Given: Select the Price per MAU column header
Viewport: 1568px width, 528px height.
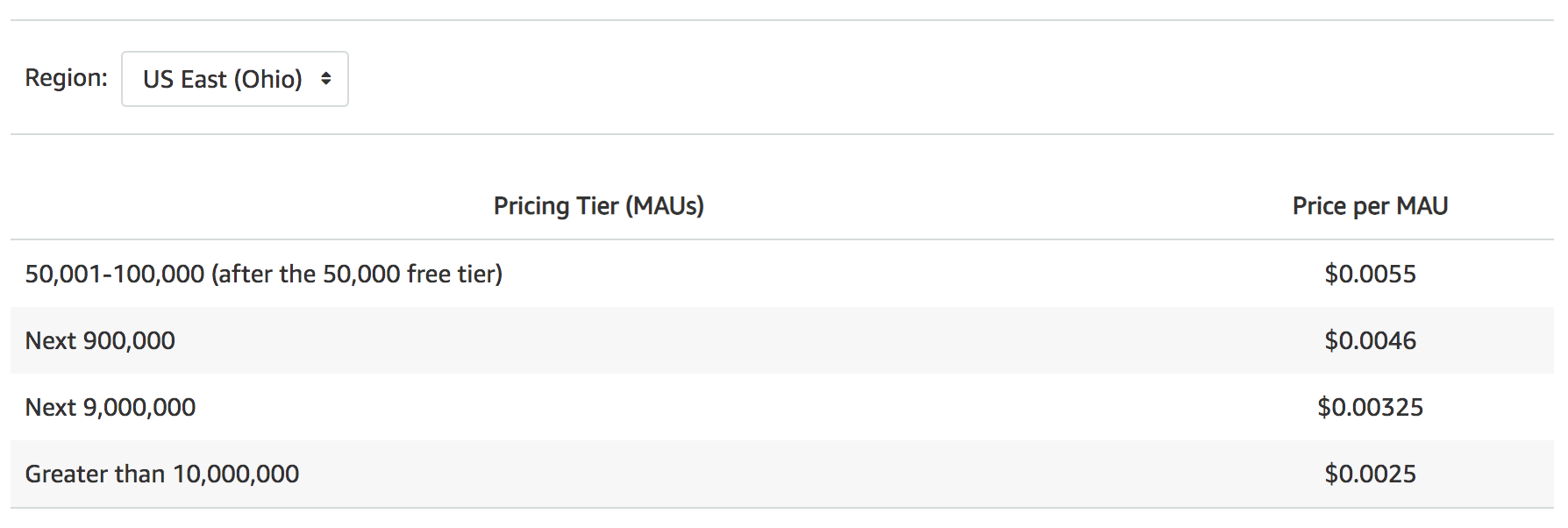Looking at the screenshot, I should 1370,205.
